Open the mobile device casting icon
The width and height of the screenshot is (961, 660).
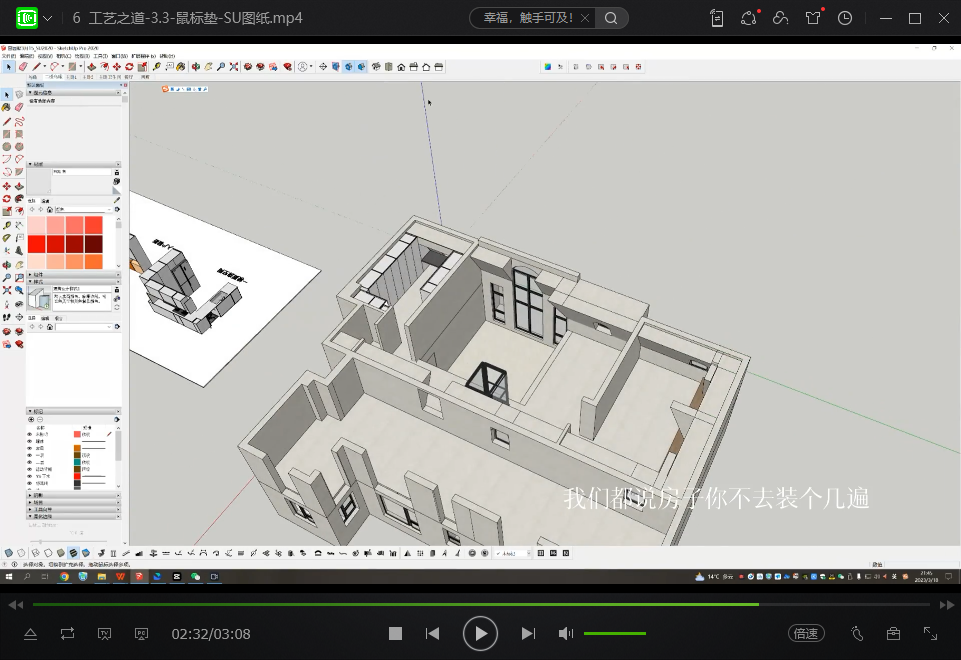pos(717,18)
